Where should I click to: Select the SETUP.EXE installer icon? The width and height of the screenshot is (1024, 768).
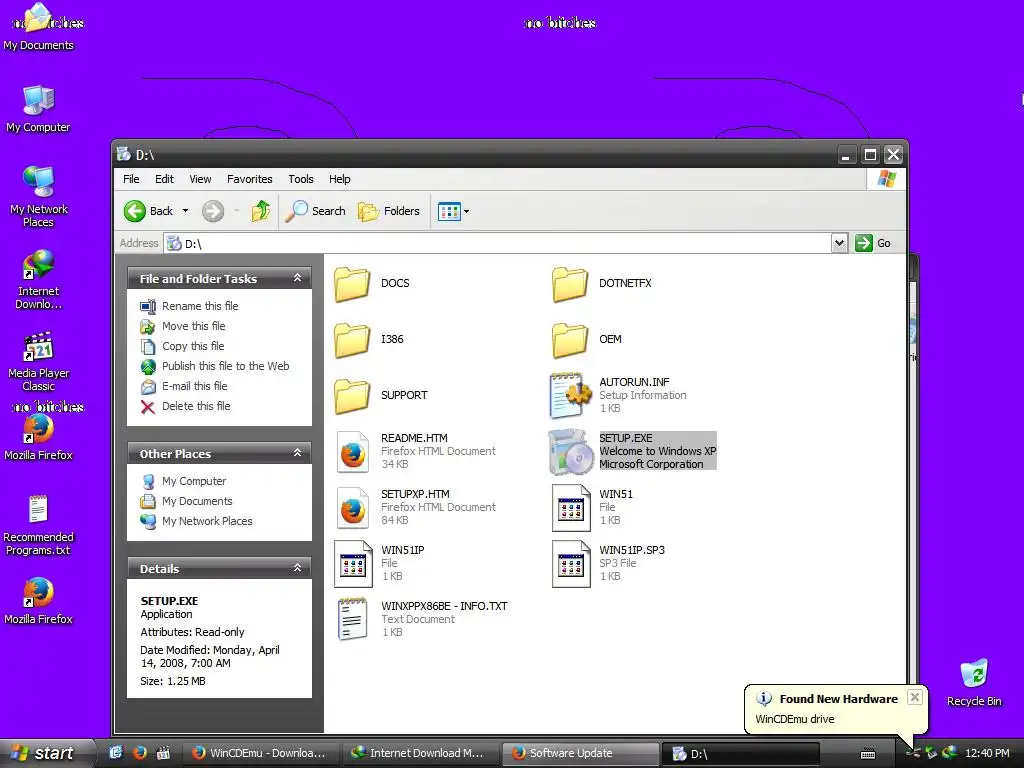(x=570, y=451)
